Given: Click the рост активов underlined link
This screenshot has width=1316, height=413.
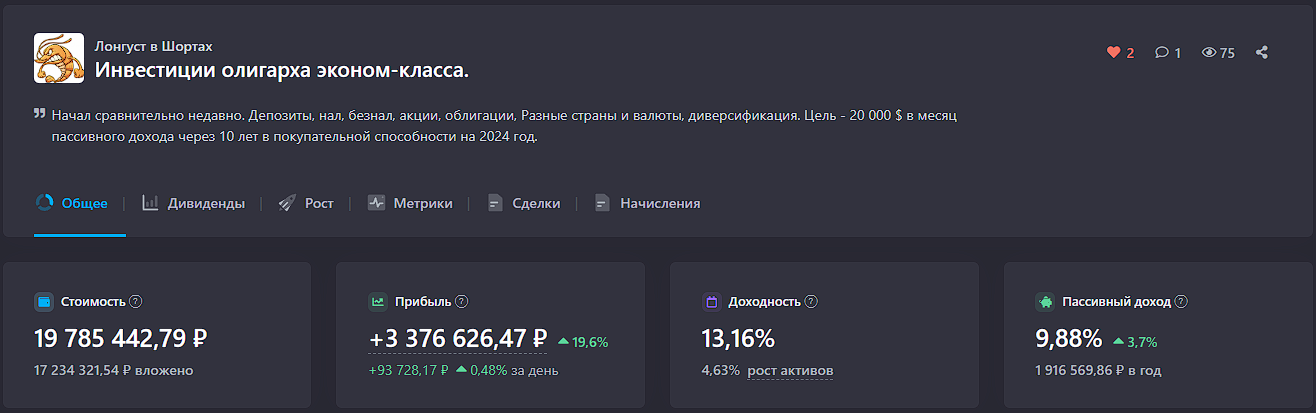Looking at the screenshot, I should coord(790,371).
